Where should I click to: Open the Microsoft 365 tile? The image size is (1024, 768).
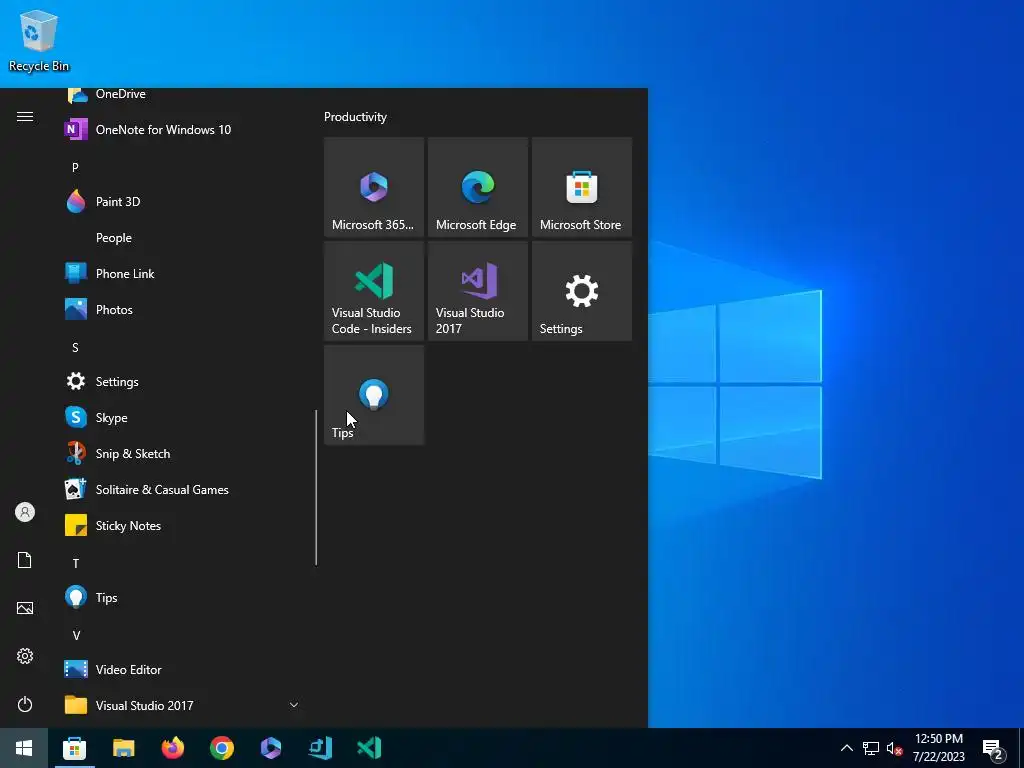point(374,187)
